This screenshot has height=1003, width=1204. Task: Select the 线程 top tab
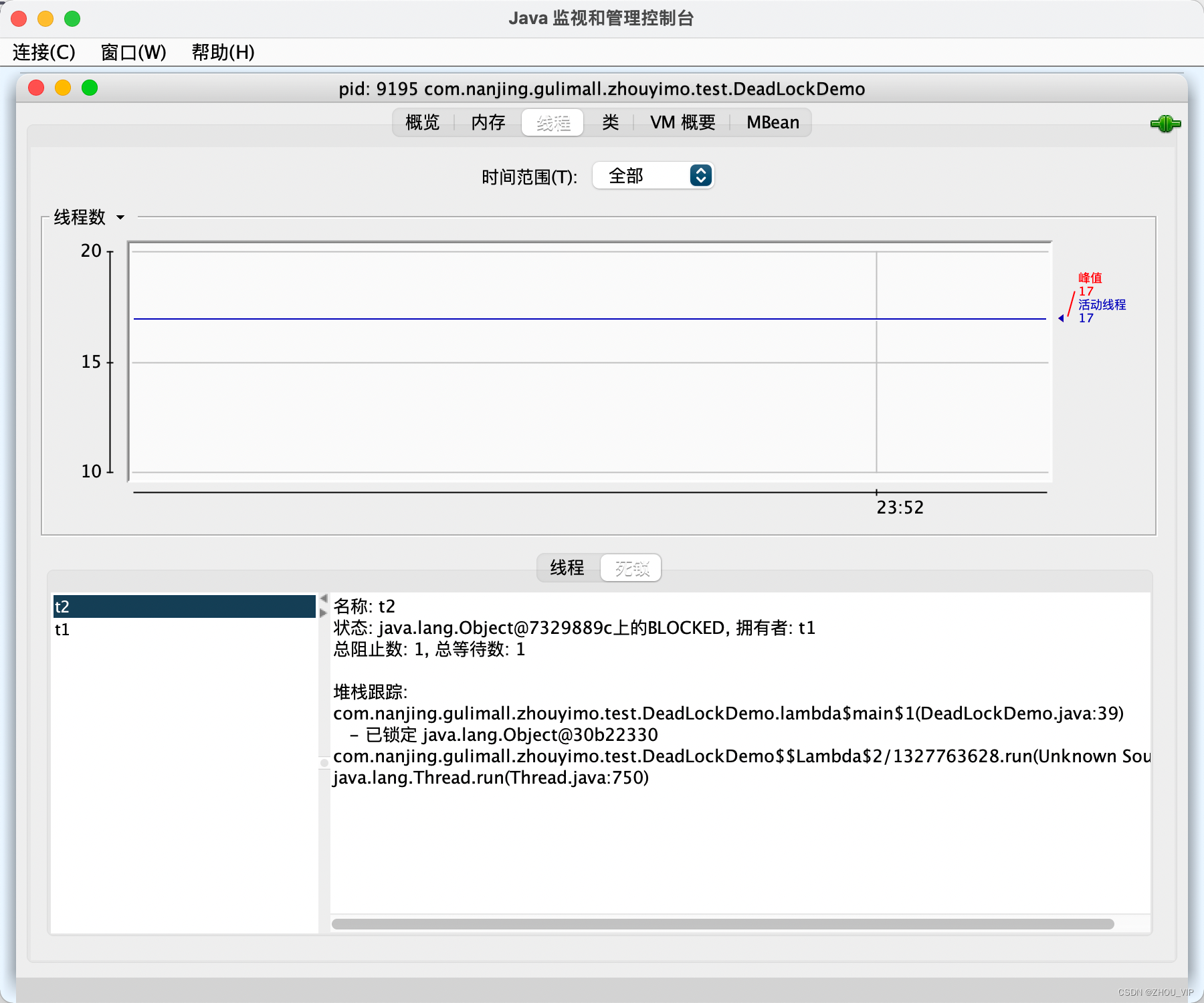(x=553, y=122)
